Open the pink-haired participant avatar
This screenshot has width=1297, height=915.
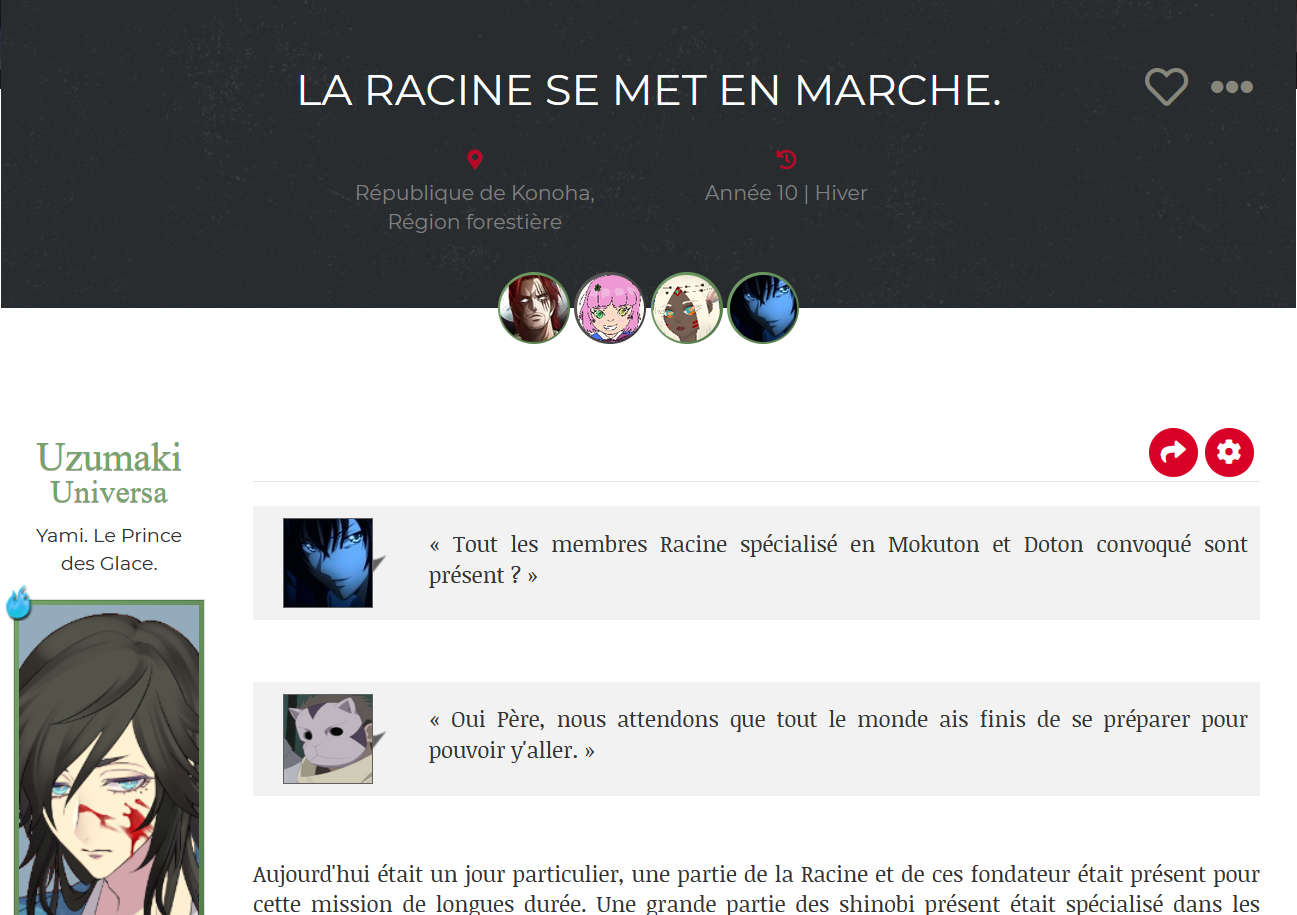point(610,308)
